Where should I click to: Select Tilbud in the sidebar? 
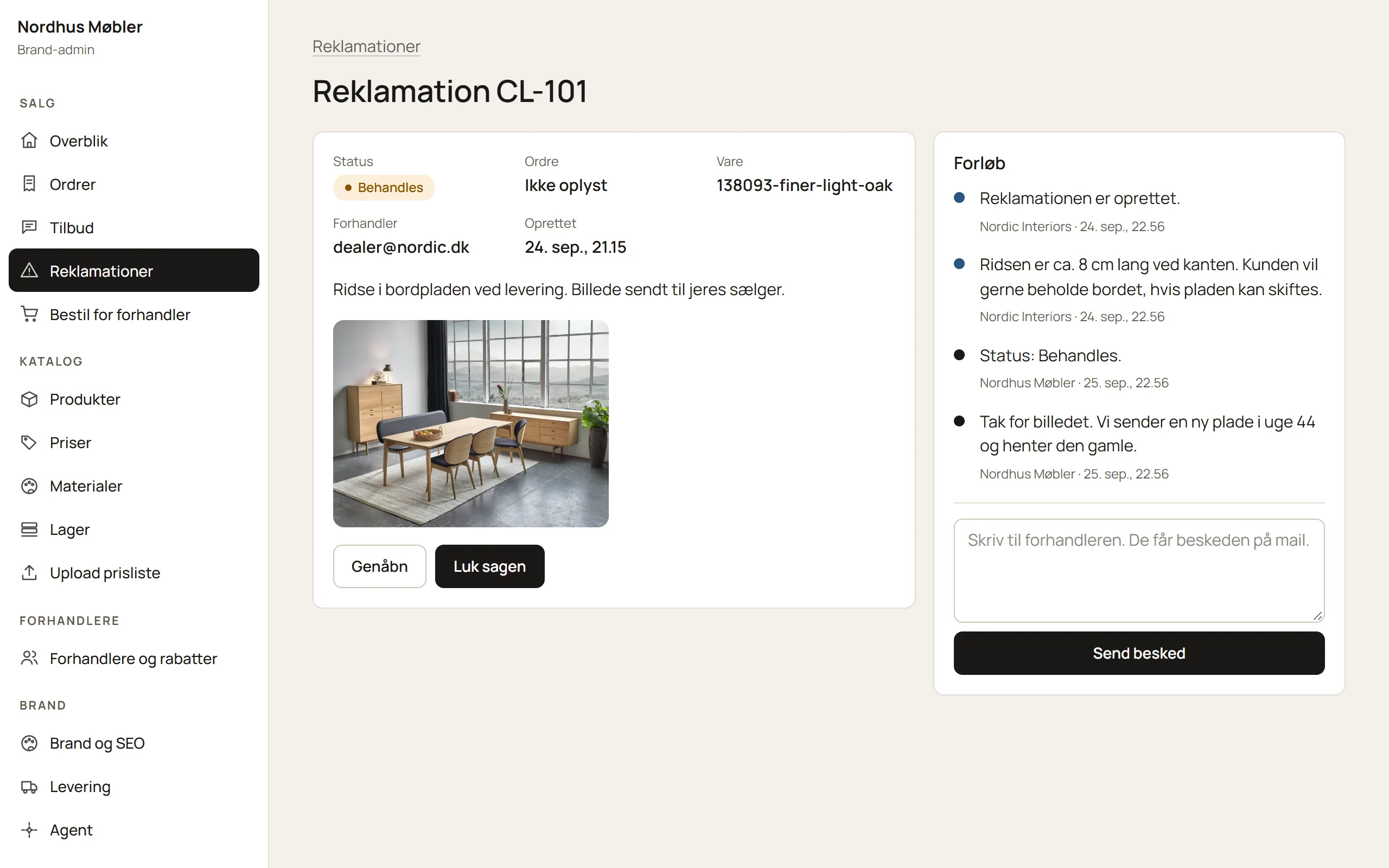click(133, 227)
